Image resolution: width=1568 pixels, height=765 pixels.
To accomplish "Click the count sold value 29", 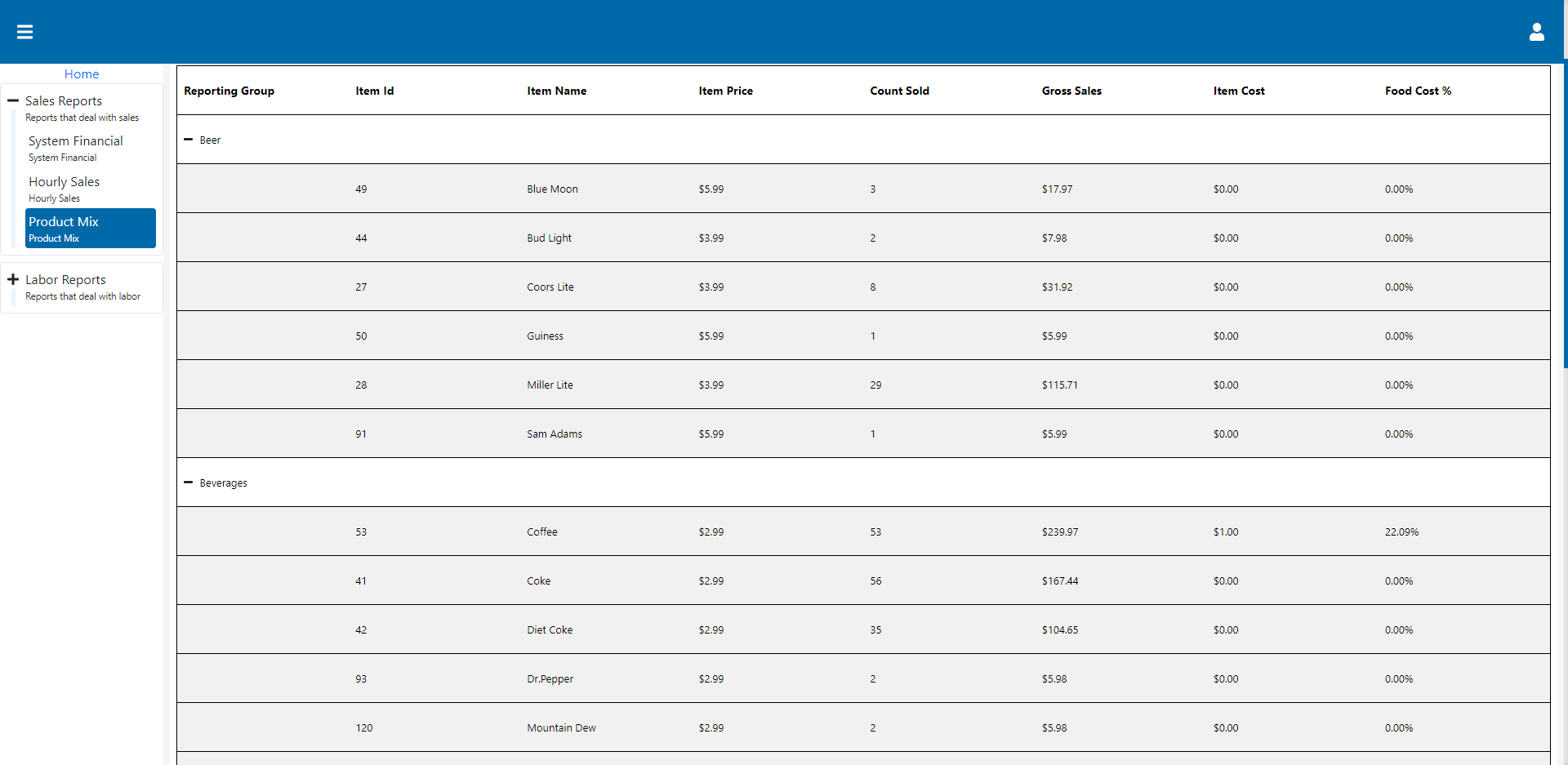I will (875, 385).
